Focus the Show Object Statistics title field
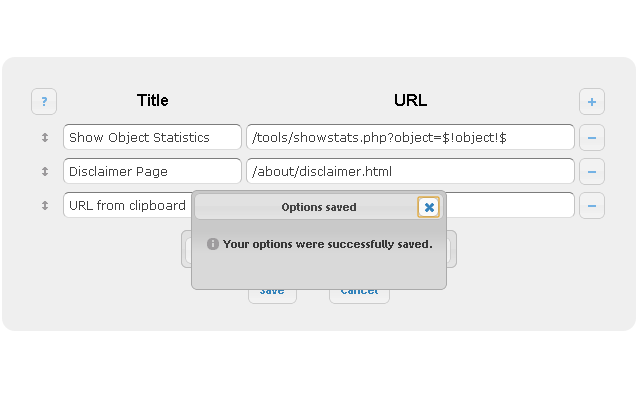The width and height of the screenshot is (640, 400). pos(152,137)
